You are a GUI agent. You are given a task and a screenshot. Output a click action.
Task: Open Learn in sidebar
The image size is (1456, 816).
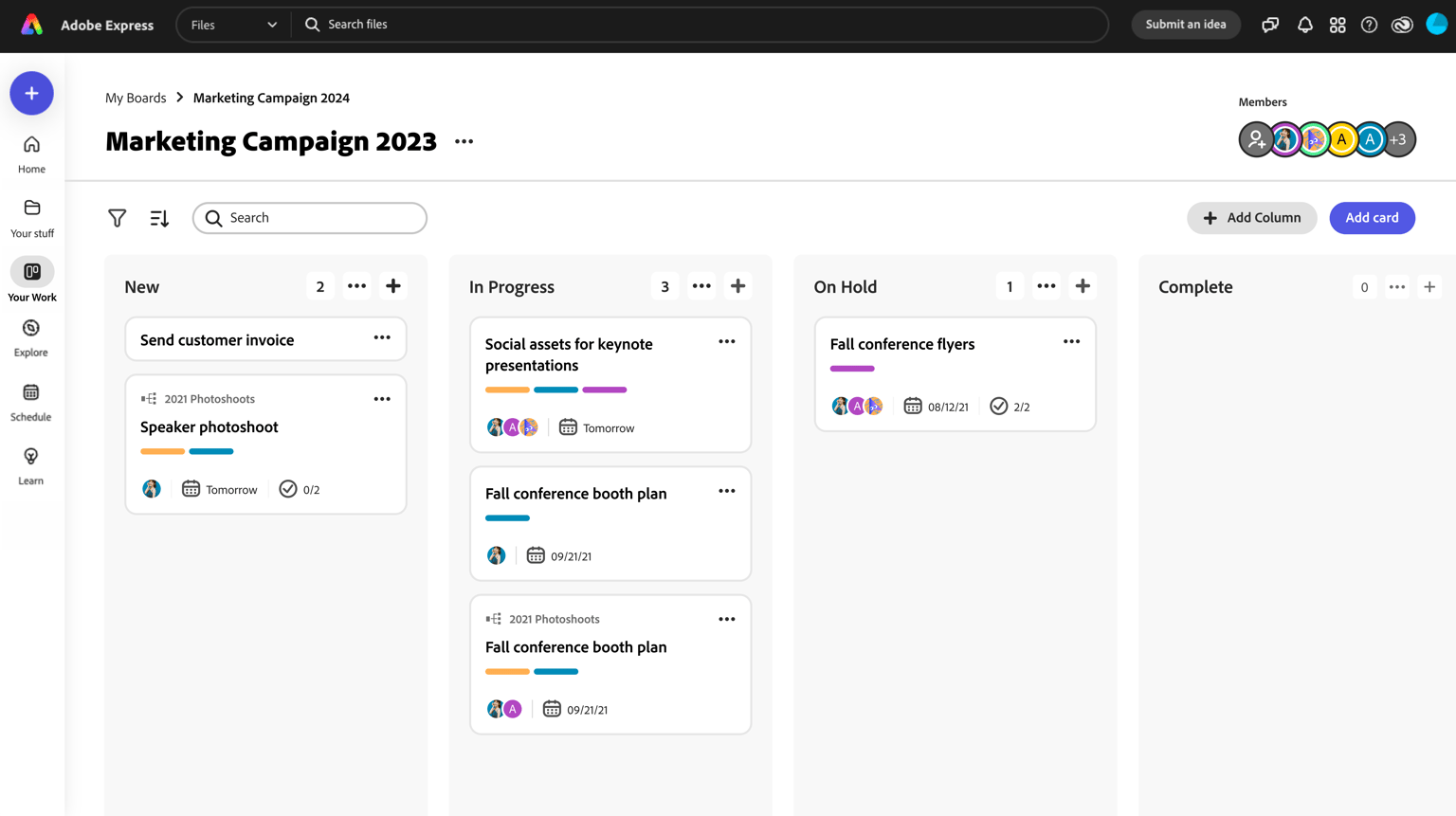click(x=31, y=466)
